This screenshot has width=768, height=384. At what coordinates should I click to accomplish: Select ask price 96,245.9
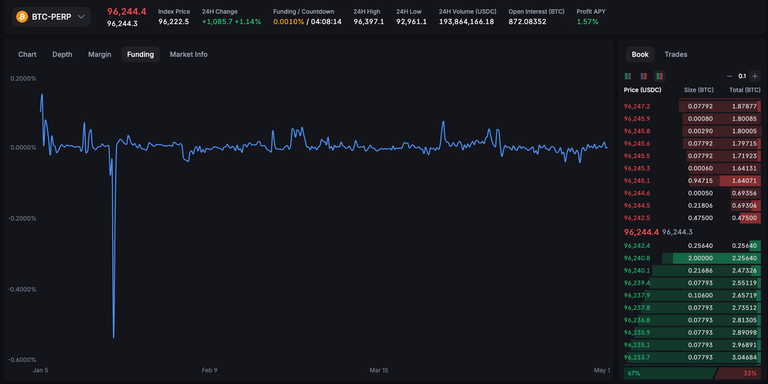pyautogui.click(x=637, y=119)
